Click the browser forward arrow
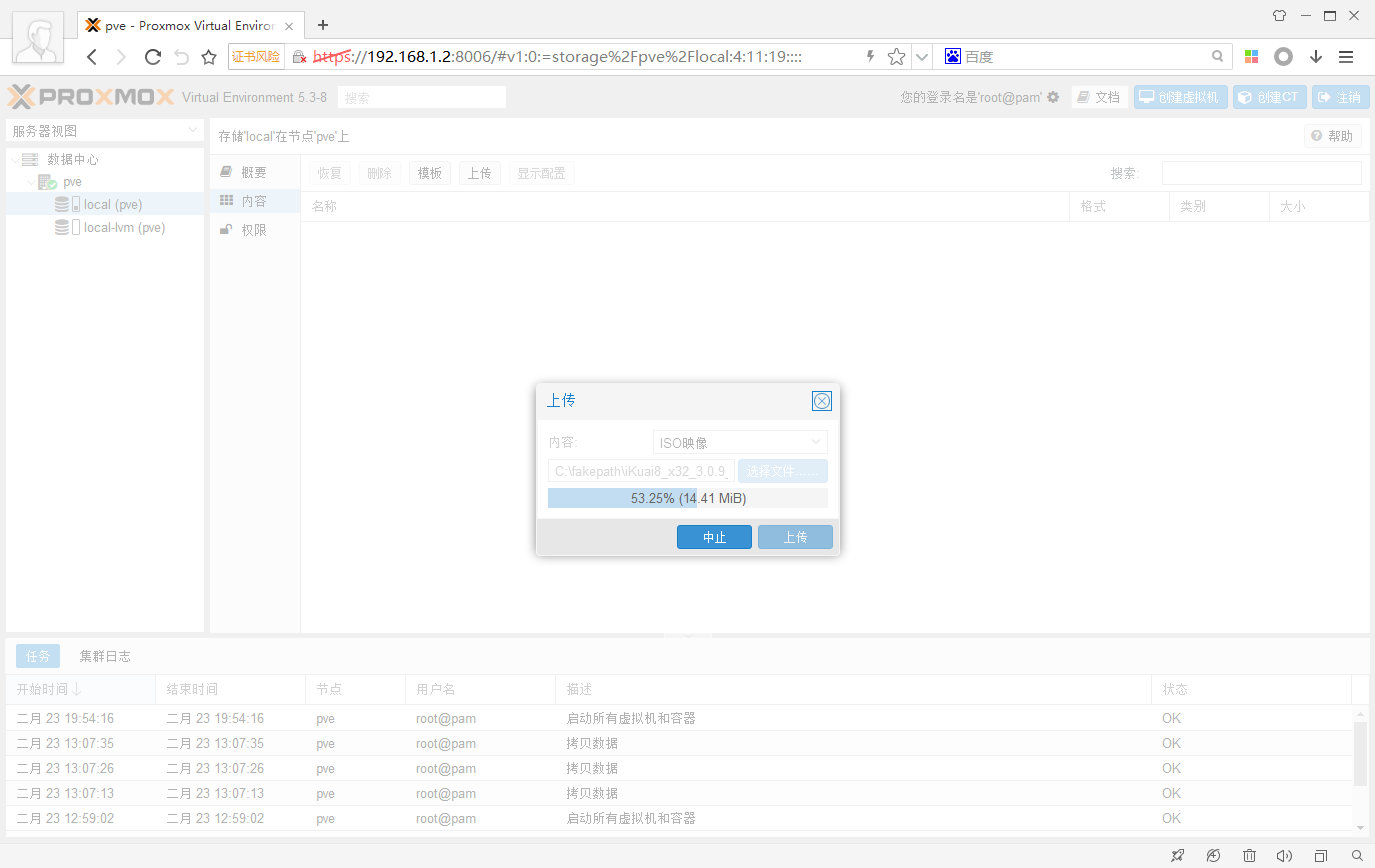This screenshot has width=1375, height=868. [122, 57]
